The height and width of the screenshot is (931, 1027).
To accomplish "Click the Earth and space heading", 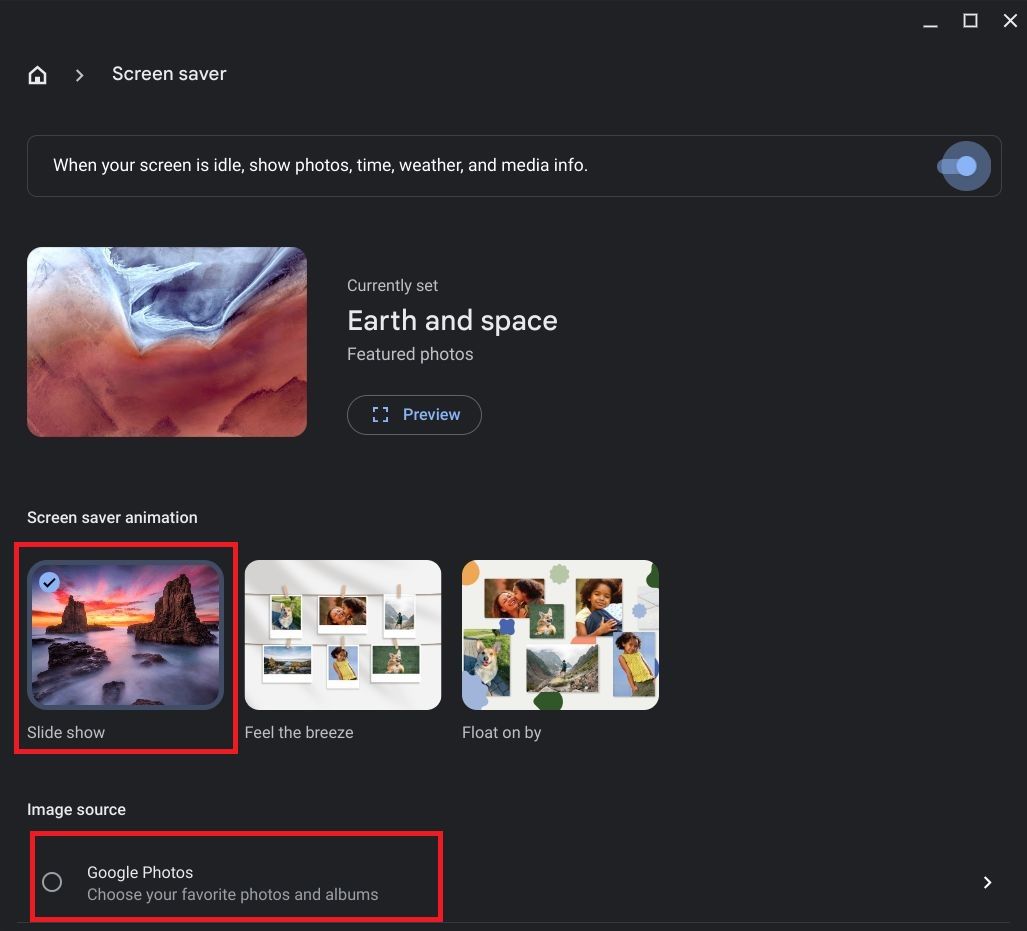I will point(452,320).
